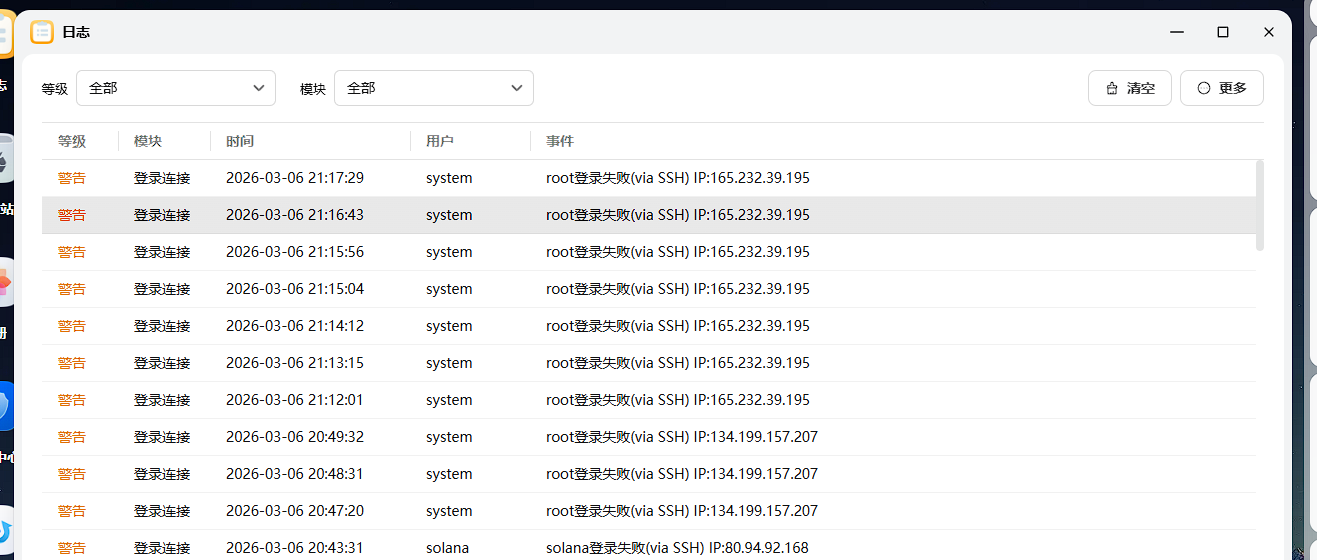Select the log row at 21:17:29
The height and width of the screenshot is (560, 1317).
coord(648,178)
